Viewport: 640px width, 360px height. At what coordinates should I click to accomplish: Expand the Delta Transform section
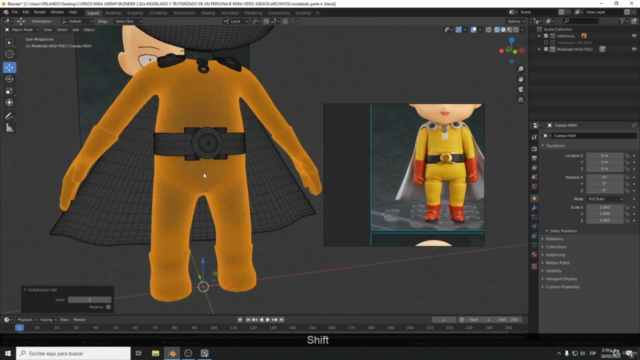tap(563, 231)
